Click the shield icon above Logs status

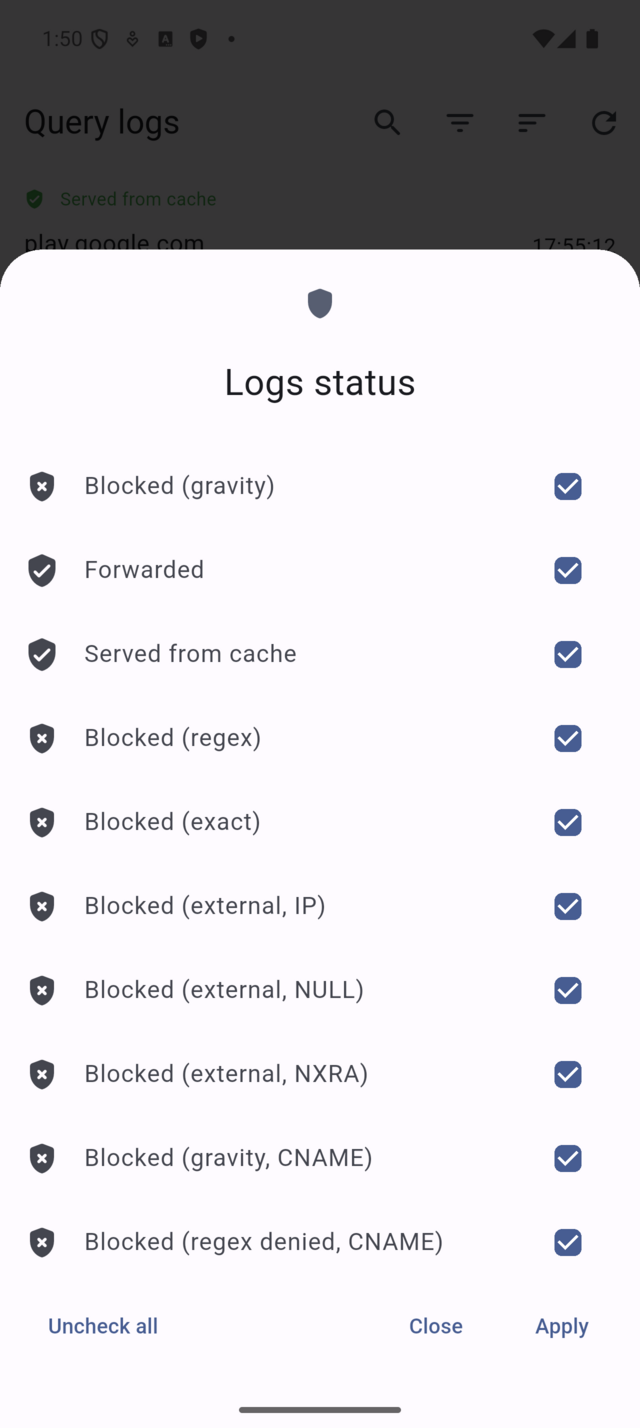[320, 303]
